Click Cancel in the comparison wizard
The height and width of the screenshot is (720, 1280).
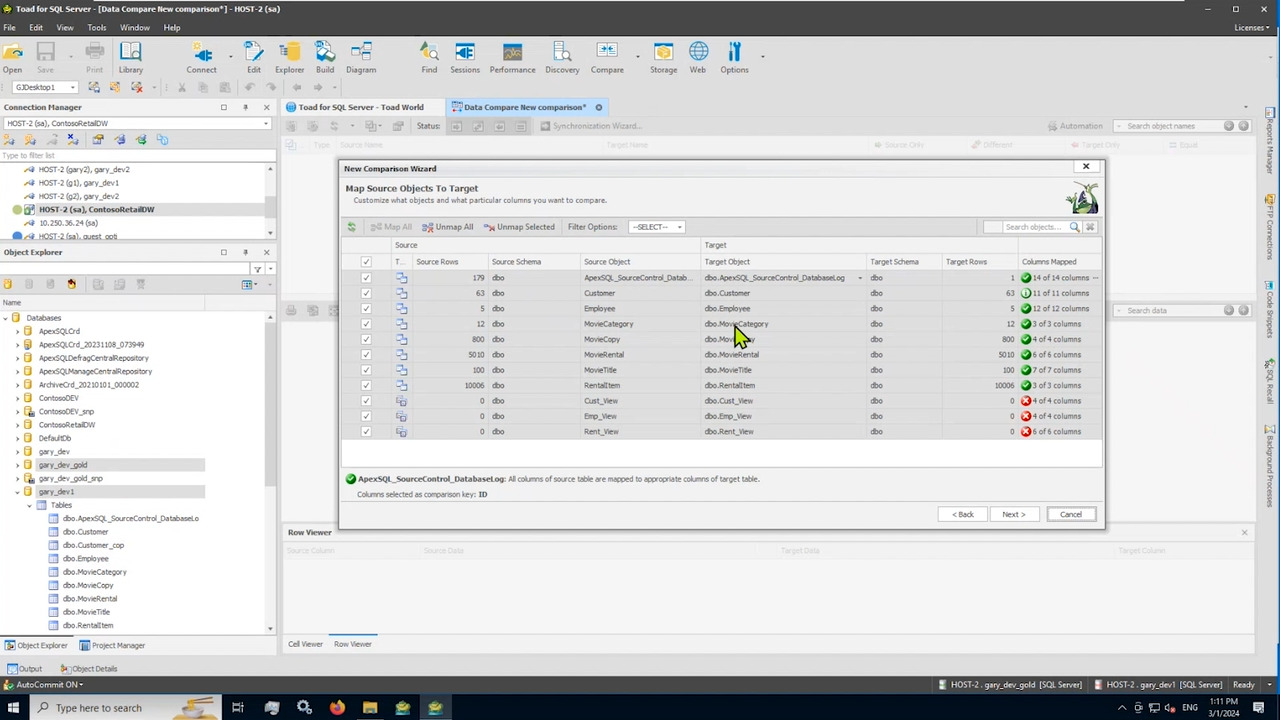click(x=1071, y=514)
